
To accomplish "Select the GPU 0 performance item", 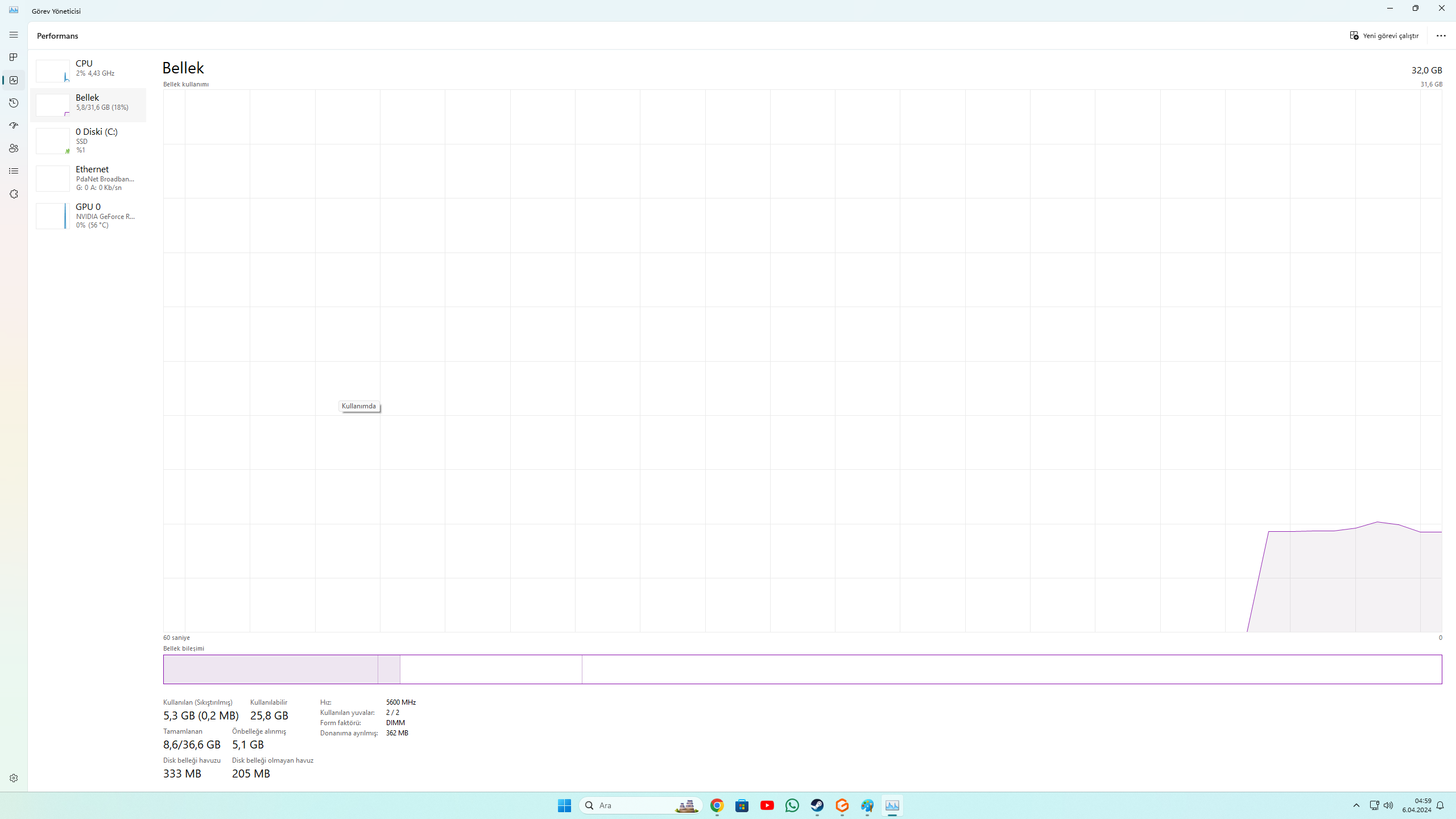I will 88,216.
